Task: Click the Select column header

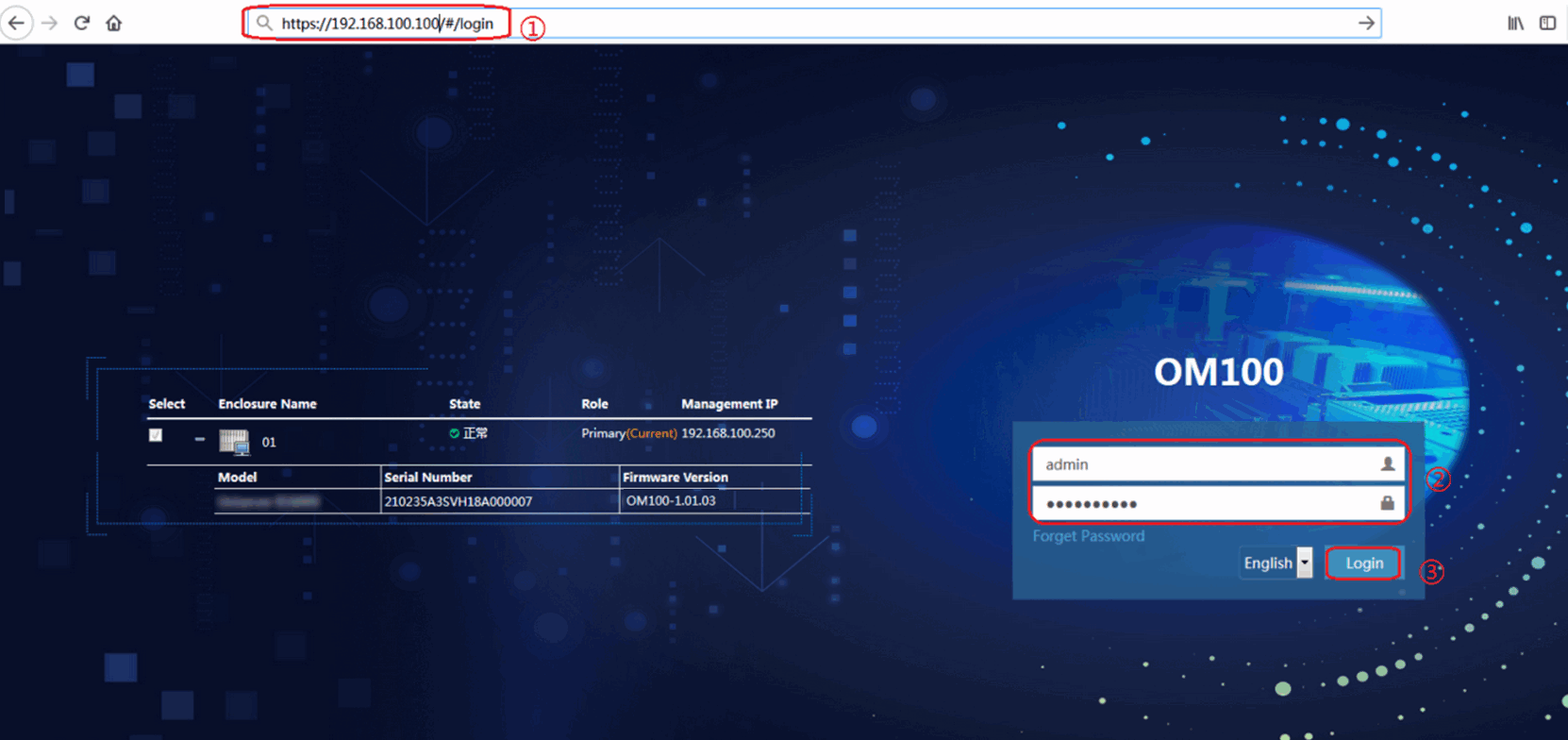Action: (167, 403)
